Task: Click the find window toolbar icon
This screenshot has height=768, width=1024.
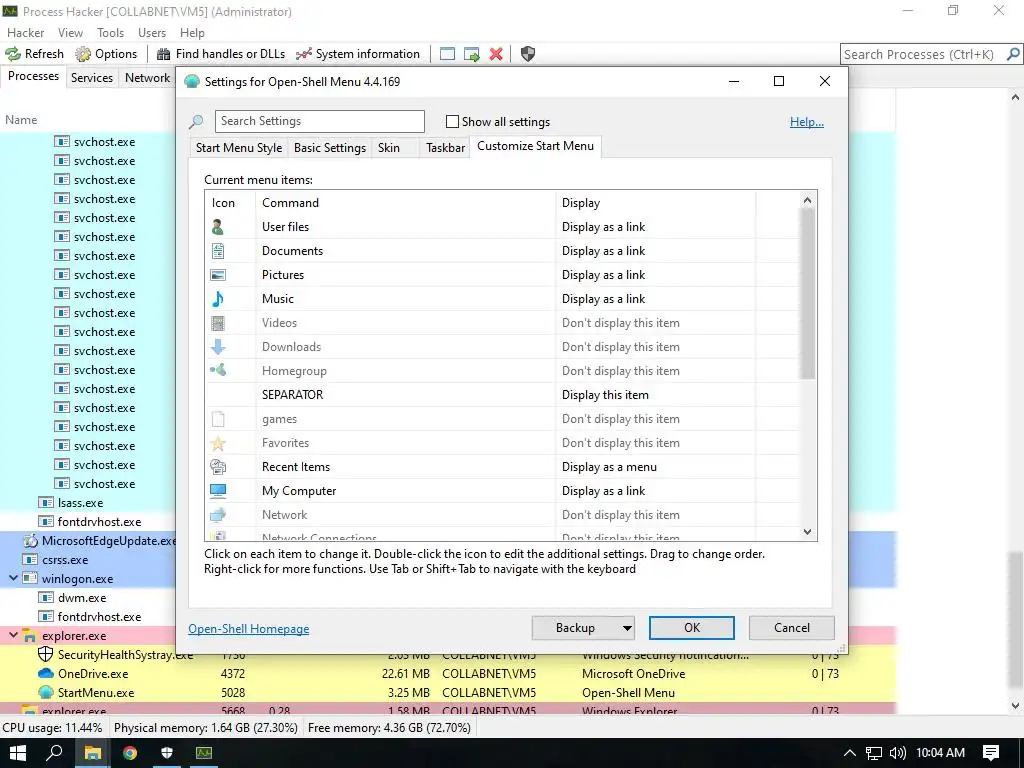Action: tap(447, 54)
